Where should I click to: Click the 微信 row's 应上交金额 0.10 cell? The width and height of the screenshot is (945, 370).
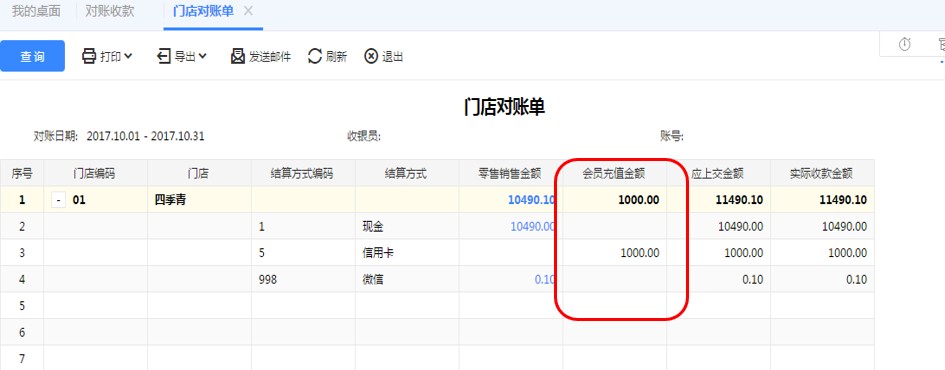click(x=718, y=280)
